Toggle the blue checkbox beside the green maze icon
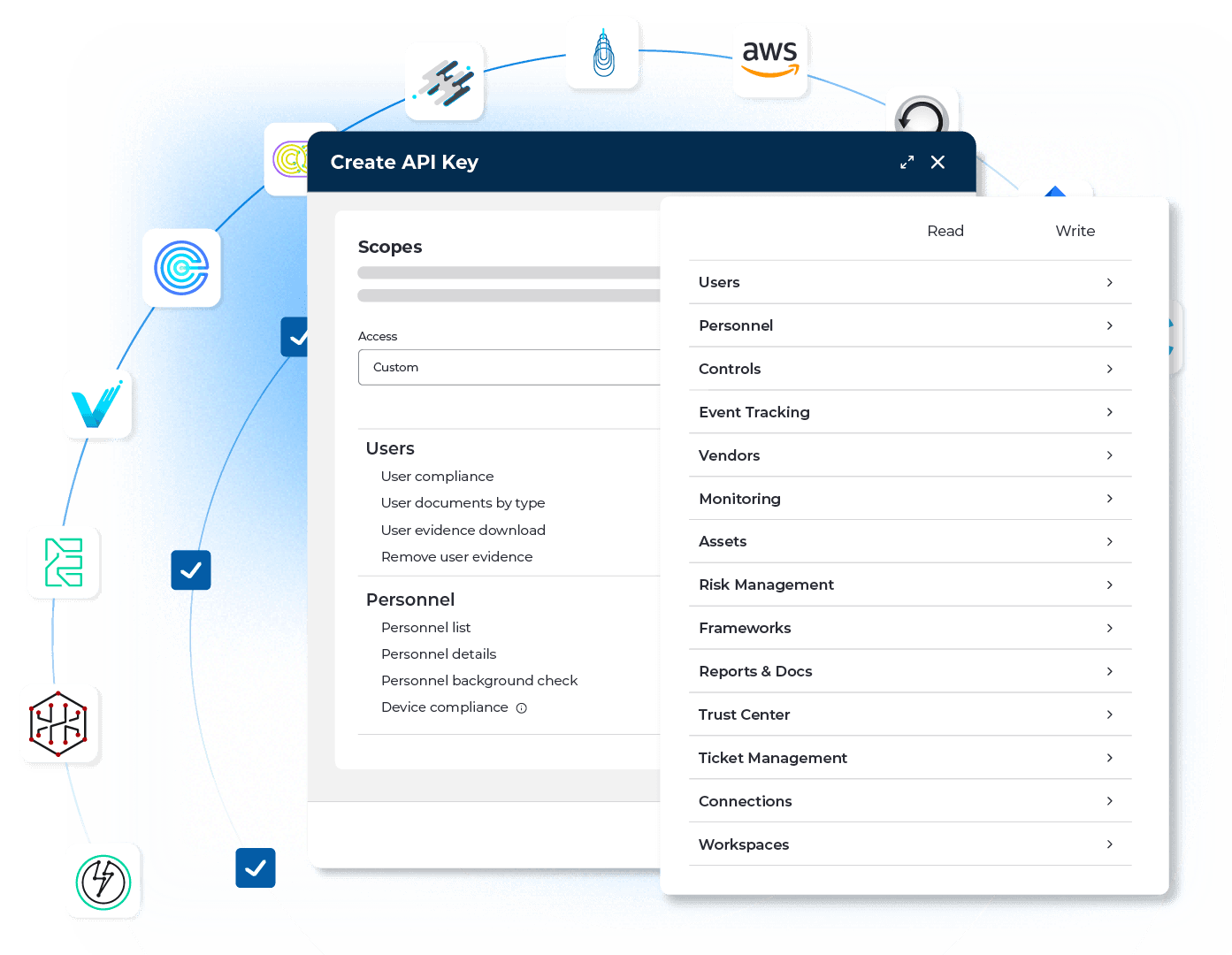 pos(191,570)
